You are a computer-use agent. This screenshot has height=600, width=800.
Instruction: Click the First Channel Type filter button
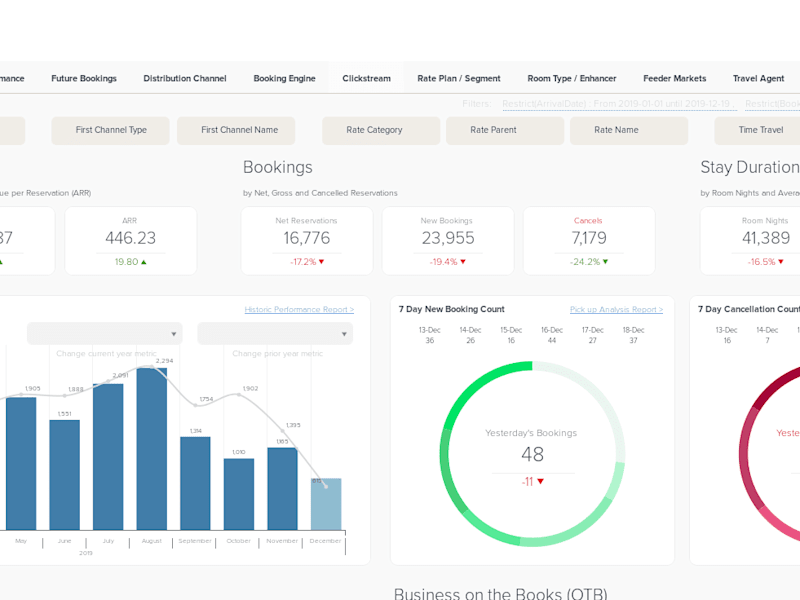coord(111,130)
